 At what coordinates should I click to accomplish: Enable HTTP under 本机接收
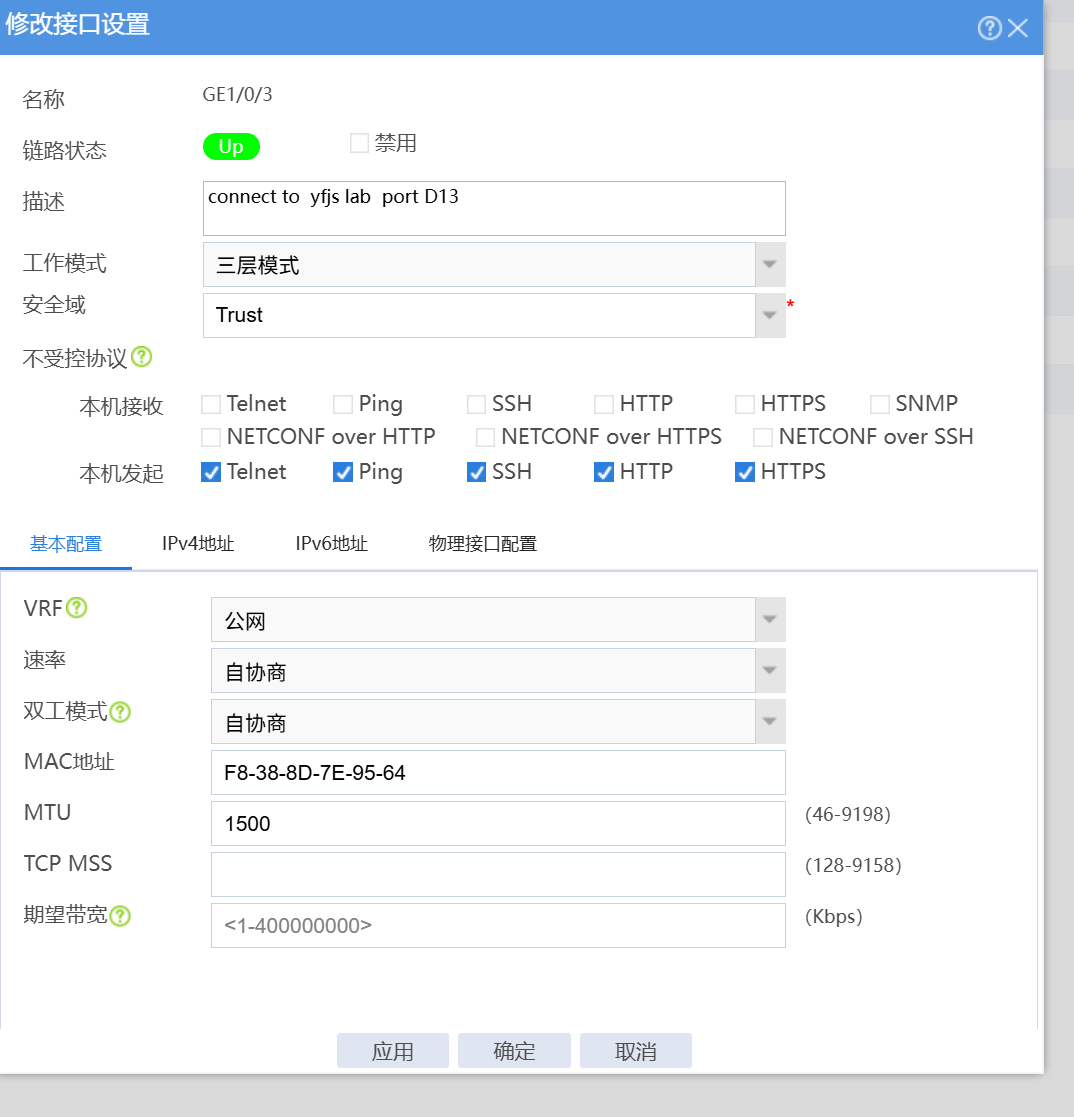pyautogui.click(x=604, y=404)
